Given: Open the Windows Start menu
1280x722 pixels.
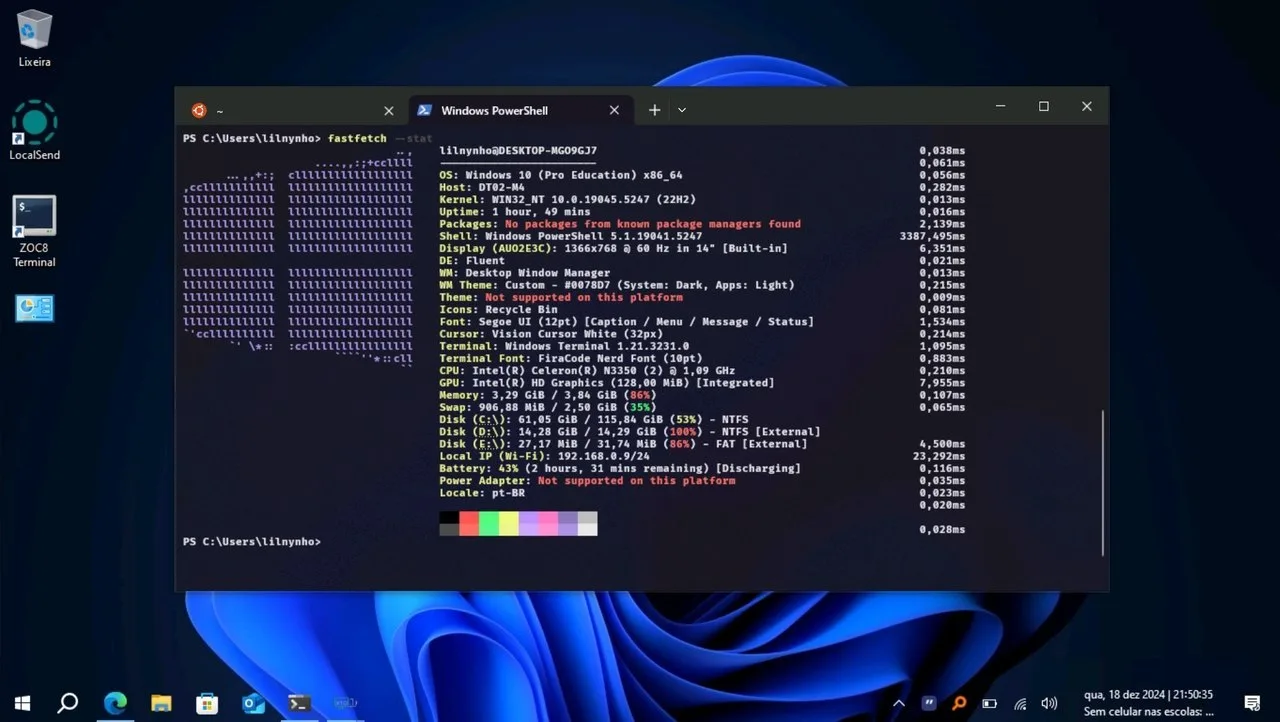Looking at the screenshot, I should pyautogui.click(x=22, y=703).
